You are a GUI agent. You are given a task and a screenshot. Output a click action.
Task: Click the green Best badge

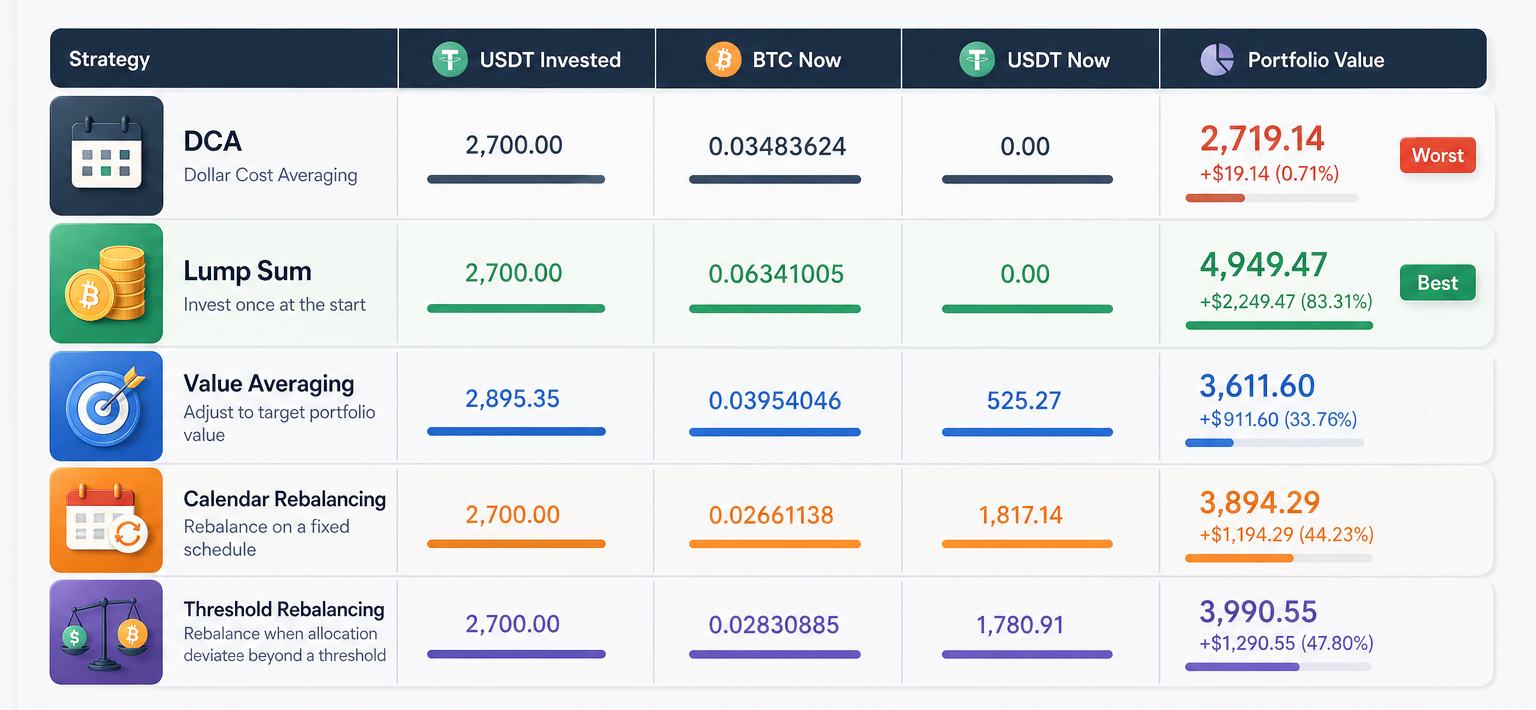(x=1438, y=283)
